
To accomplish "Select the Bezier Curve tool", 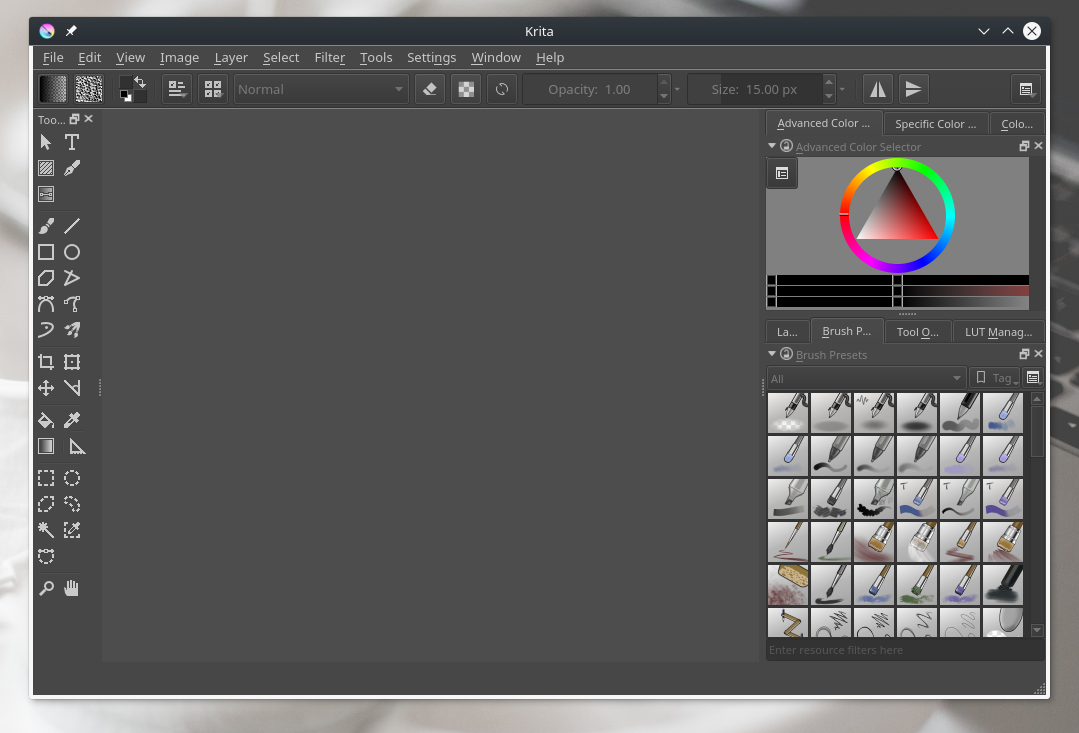I will [x=46, y=304].
